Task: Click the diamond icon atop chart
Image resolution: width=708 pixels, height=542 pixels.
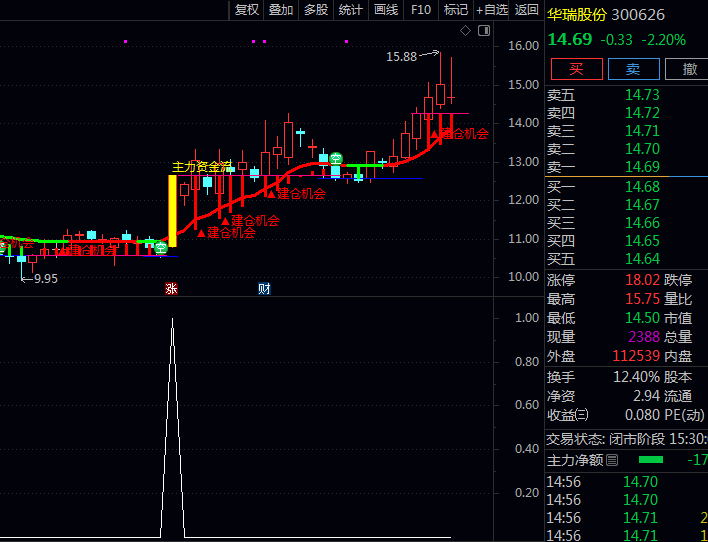Action: [x=465, y=31]
